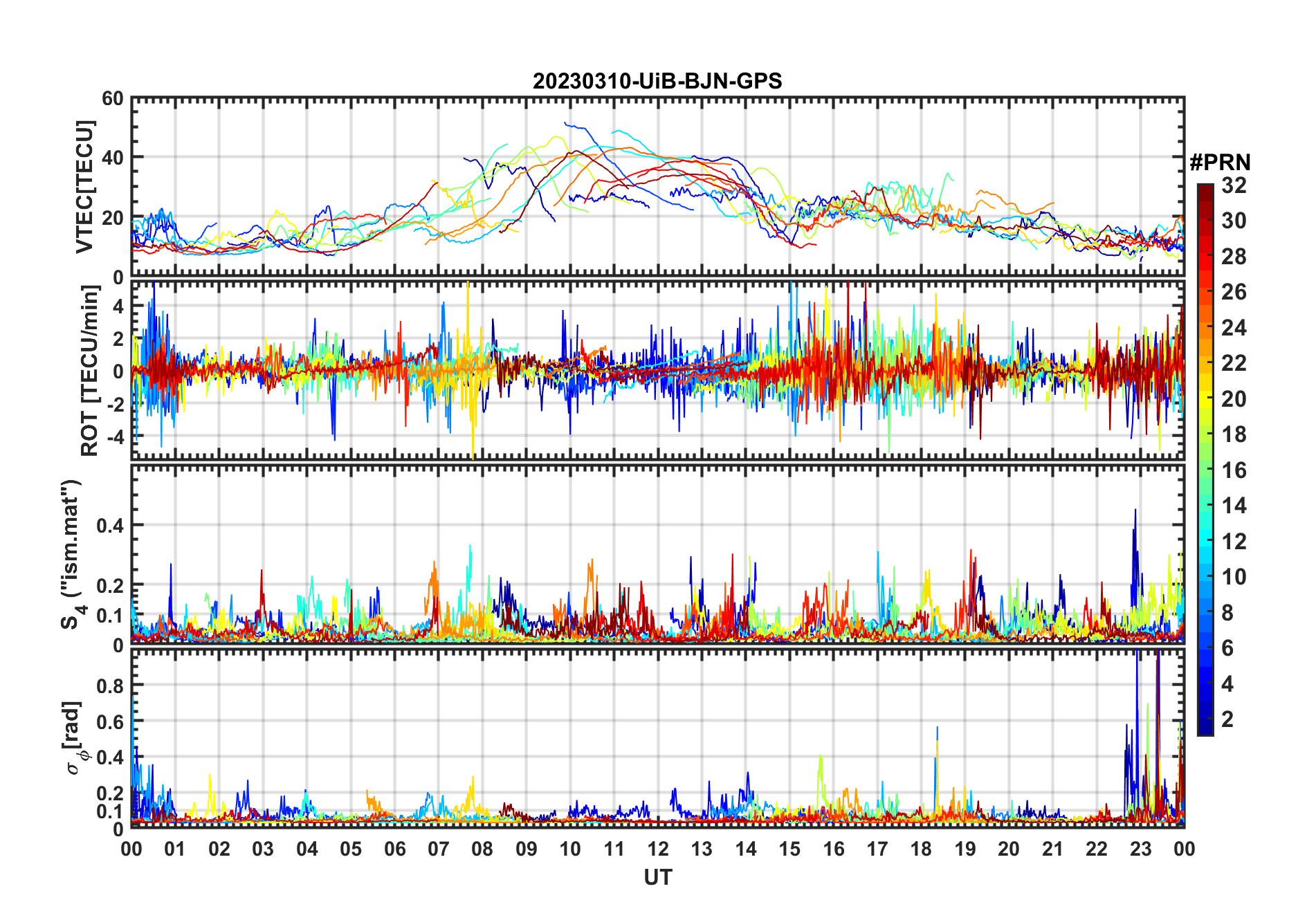The height and width of the screenshot is (920, 1316).
Task: Click the 19 hour tick on UT axis
Action: tap(965, 849)
